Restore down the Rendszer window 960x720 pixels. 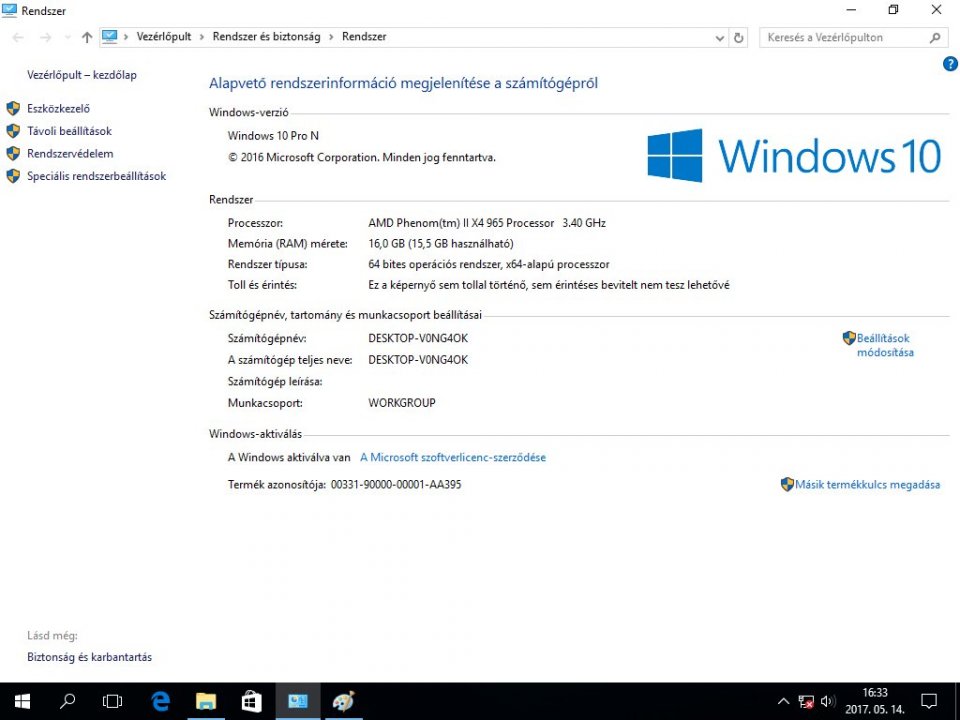(893, 10)
